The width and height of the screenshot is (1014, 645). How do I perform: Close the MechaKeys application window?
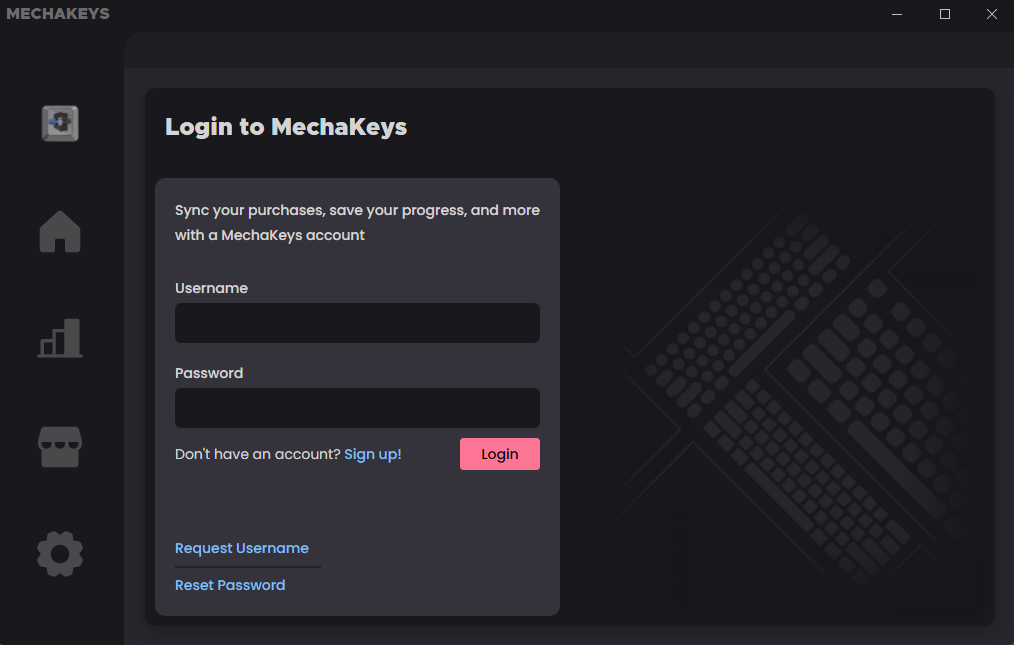[x=991, y=14]
